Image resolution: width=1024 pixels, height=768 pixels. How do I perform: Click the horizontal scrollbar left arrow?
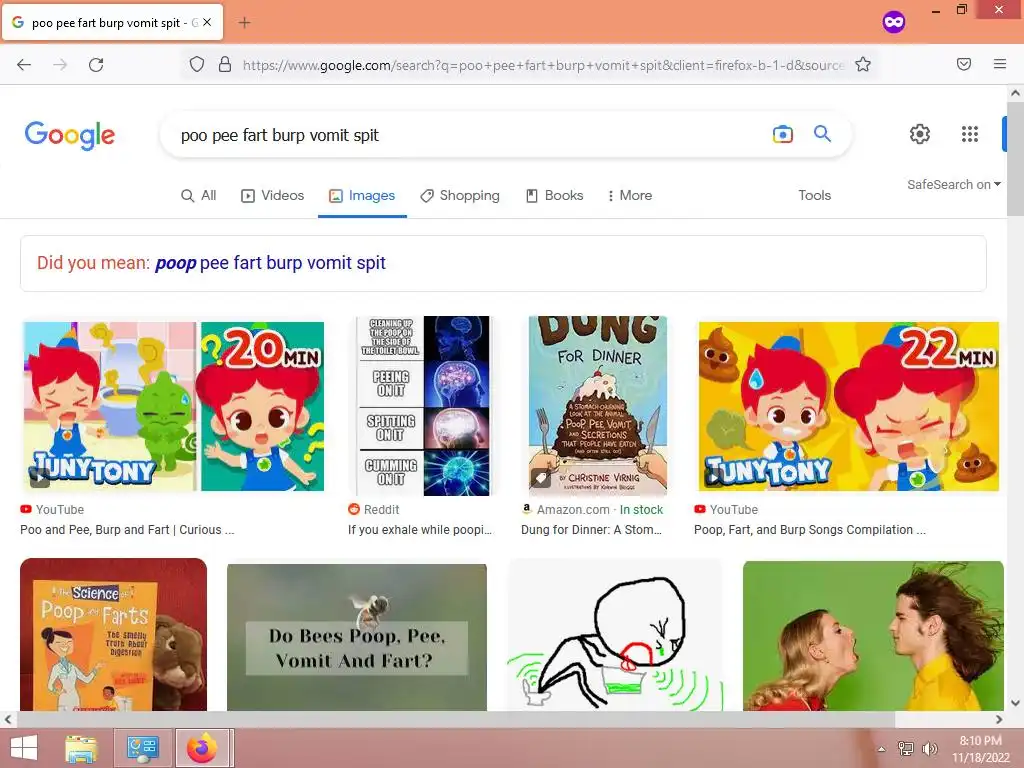[8, 720]
